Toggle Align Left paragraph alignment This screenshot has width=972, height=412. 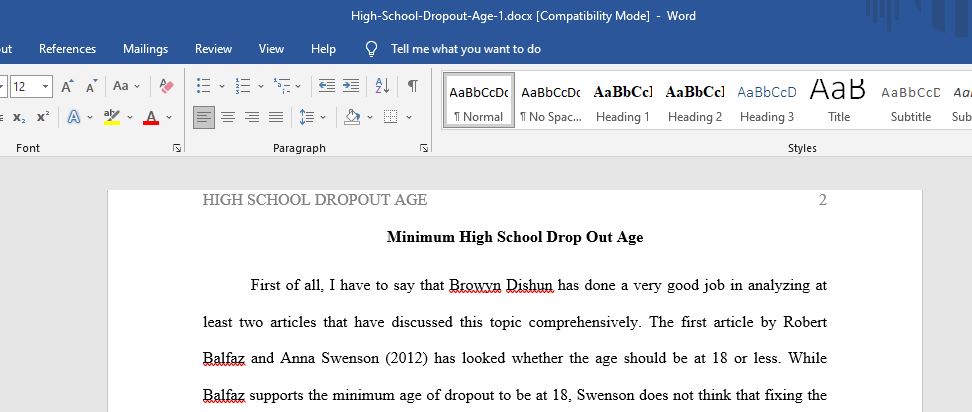204,117
